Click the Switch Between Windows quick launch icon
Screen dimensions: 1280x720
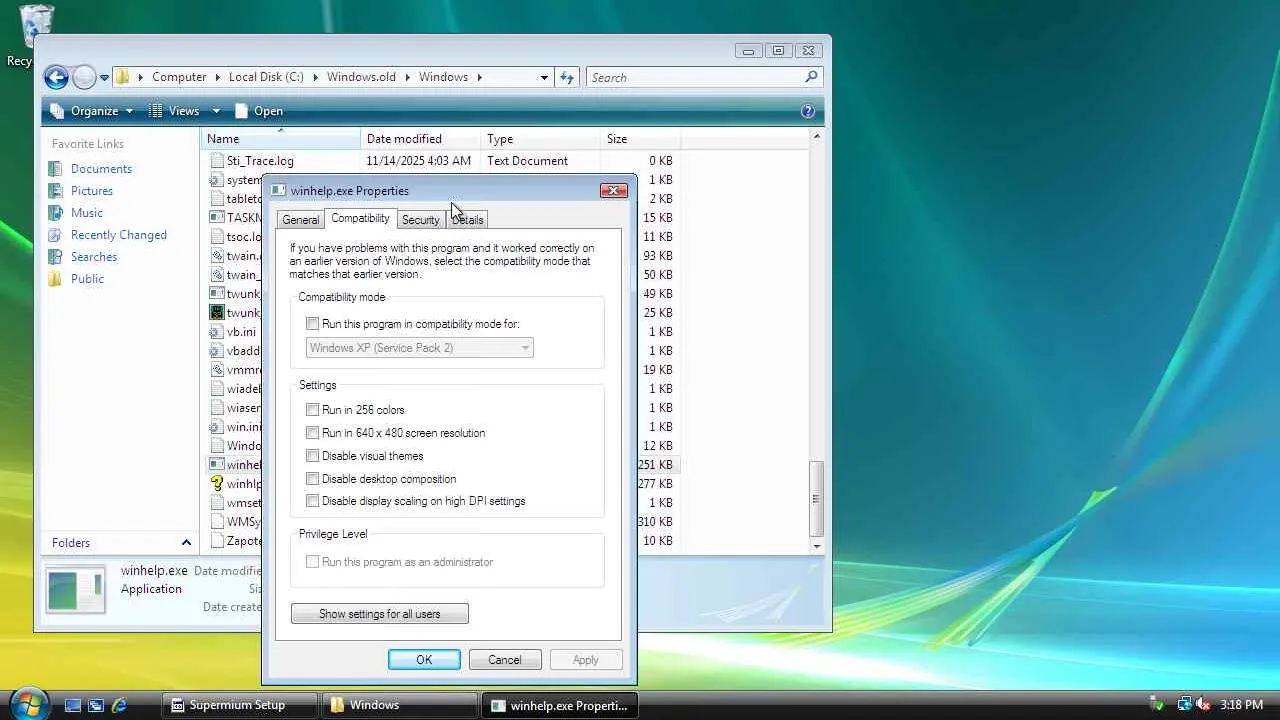tap(96, 705)
